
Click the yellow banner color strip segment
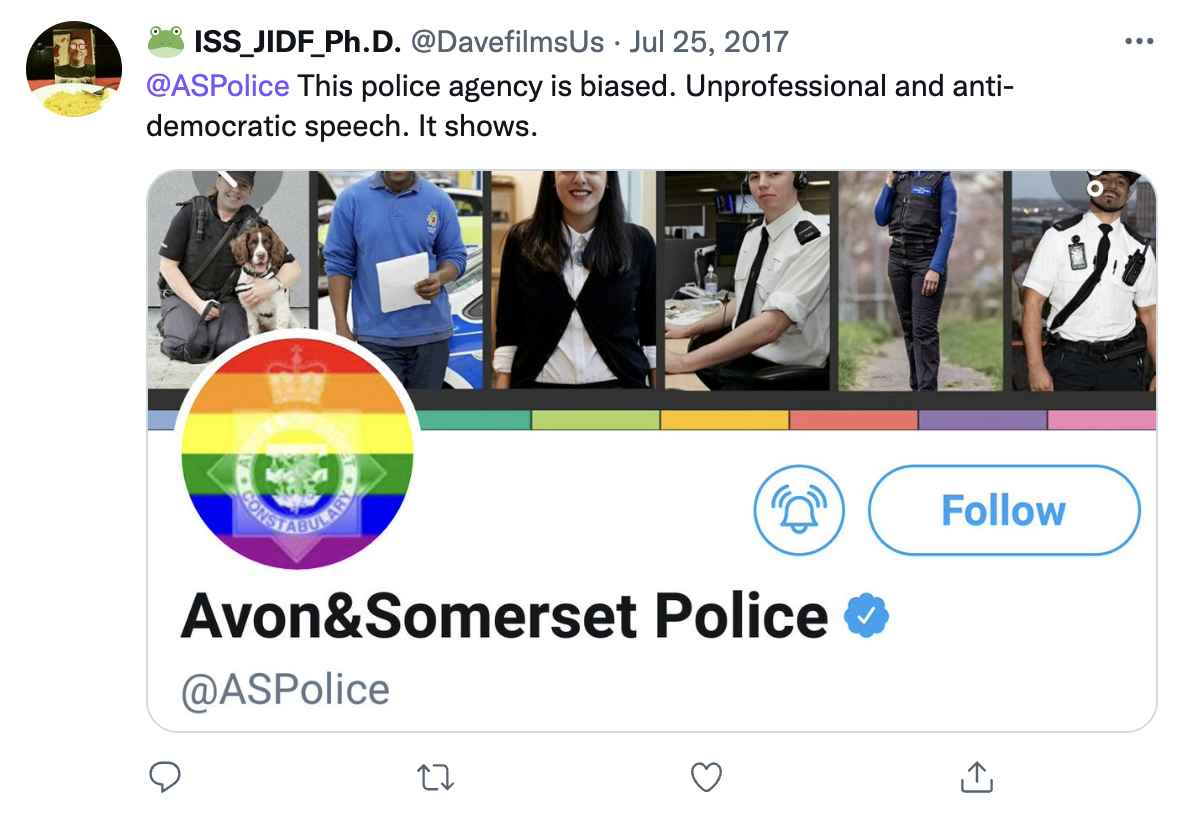(724, 420)
